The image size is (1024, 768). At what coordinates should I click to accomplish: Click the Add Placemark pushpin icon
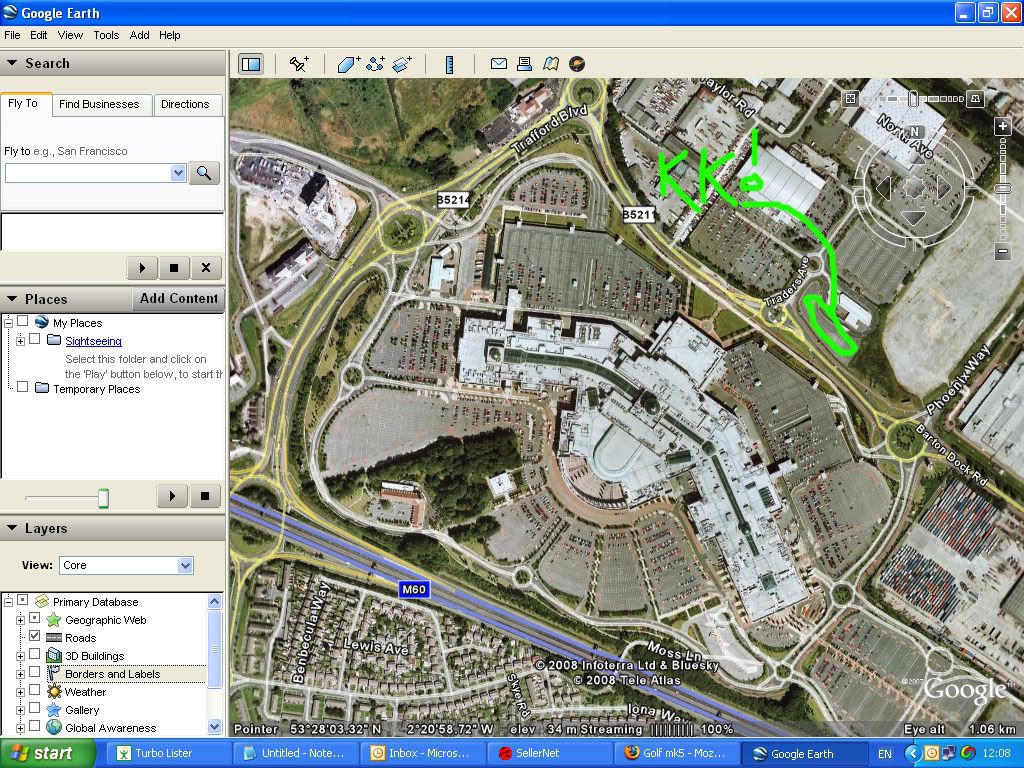point(298,64)
